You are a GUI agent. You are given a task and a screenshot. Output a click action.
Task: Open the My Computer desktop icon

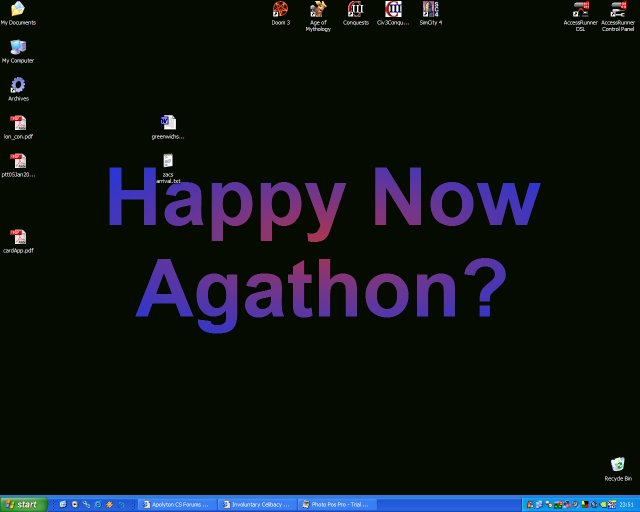[x=18, y=47]
